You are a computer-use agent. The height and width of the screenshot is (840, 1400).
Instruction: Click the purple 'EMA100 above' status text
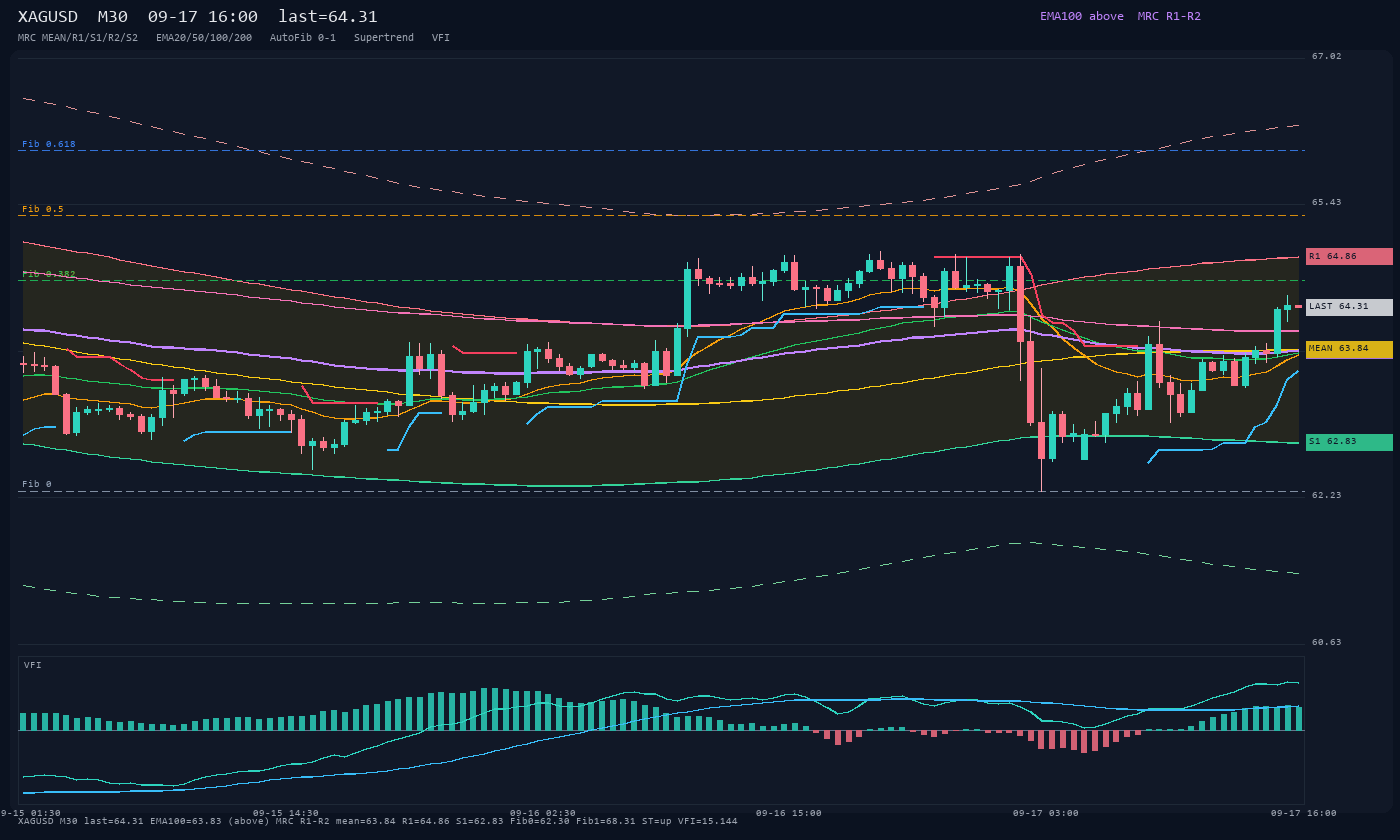point(1082,16)
